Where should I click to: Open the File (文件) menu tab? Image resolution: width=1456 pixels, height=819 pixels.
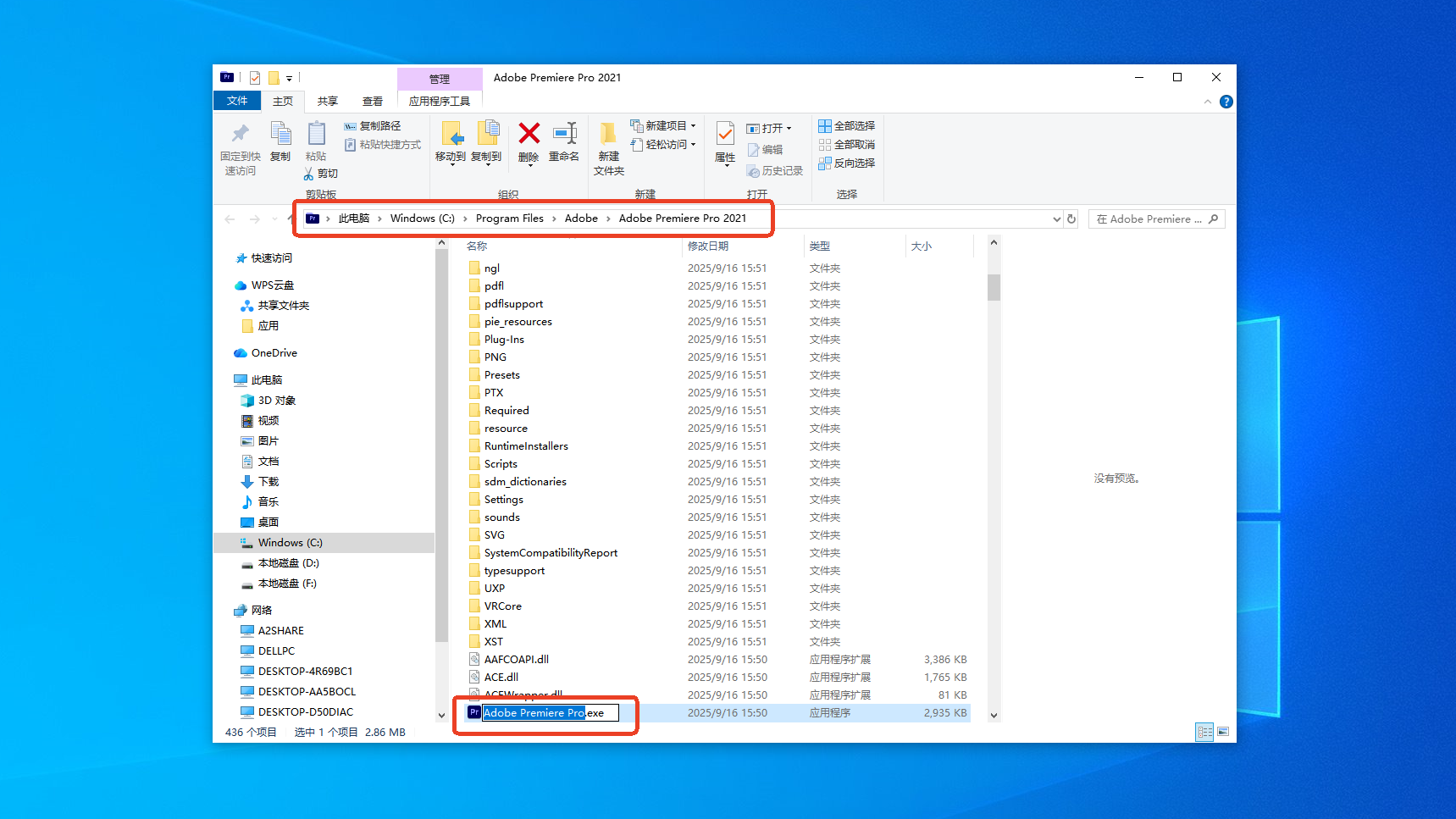click(237, 101)
